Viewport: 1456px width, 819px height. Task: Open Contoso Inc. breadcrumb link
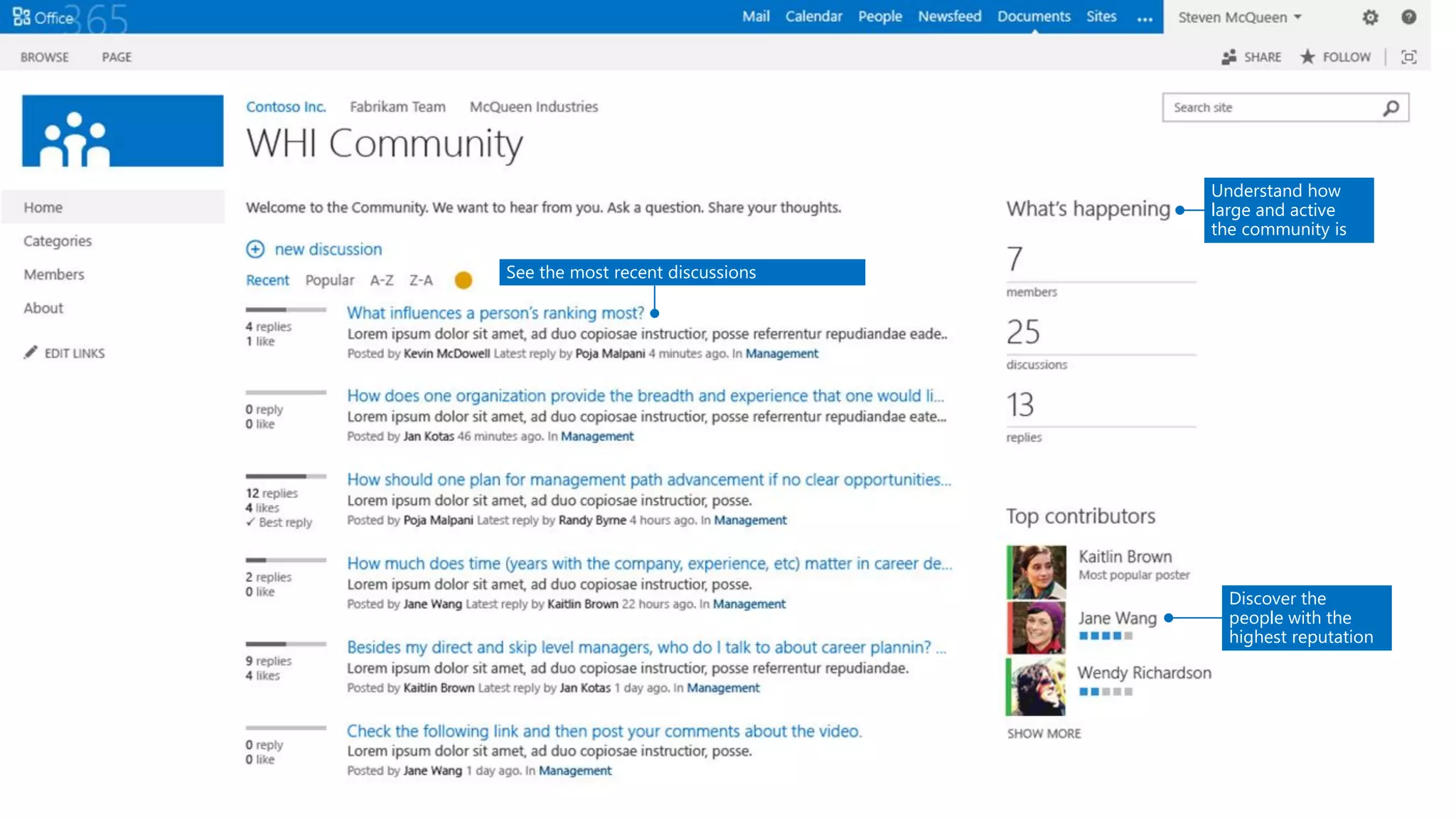(x=286, y=107)
